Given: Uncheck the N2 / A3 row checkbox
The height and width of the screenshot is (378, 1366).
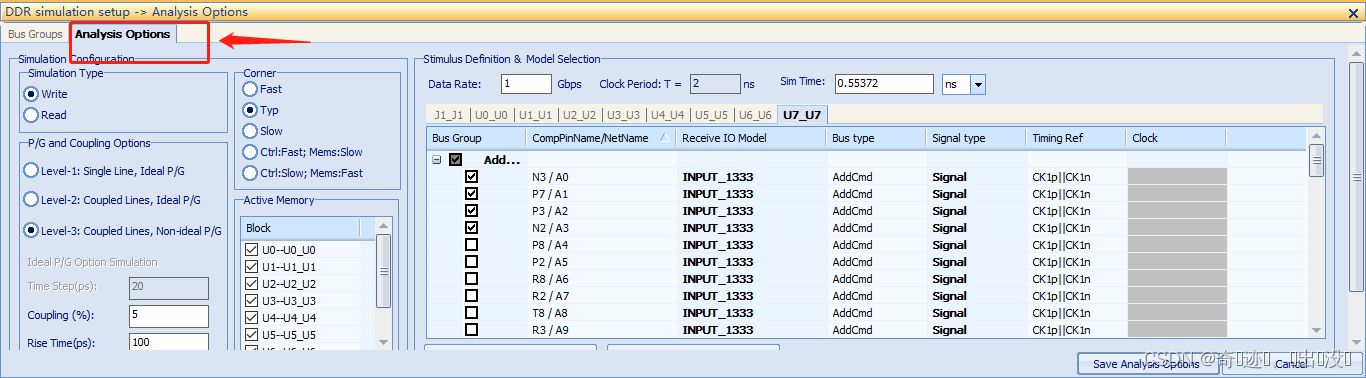Looking at the screenshot, I should pyautogui.click(x=471, y=228).
